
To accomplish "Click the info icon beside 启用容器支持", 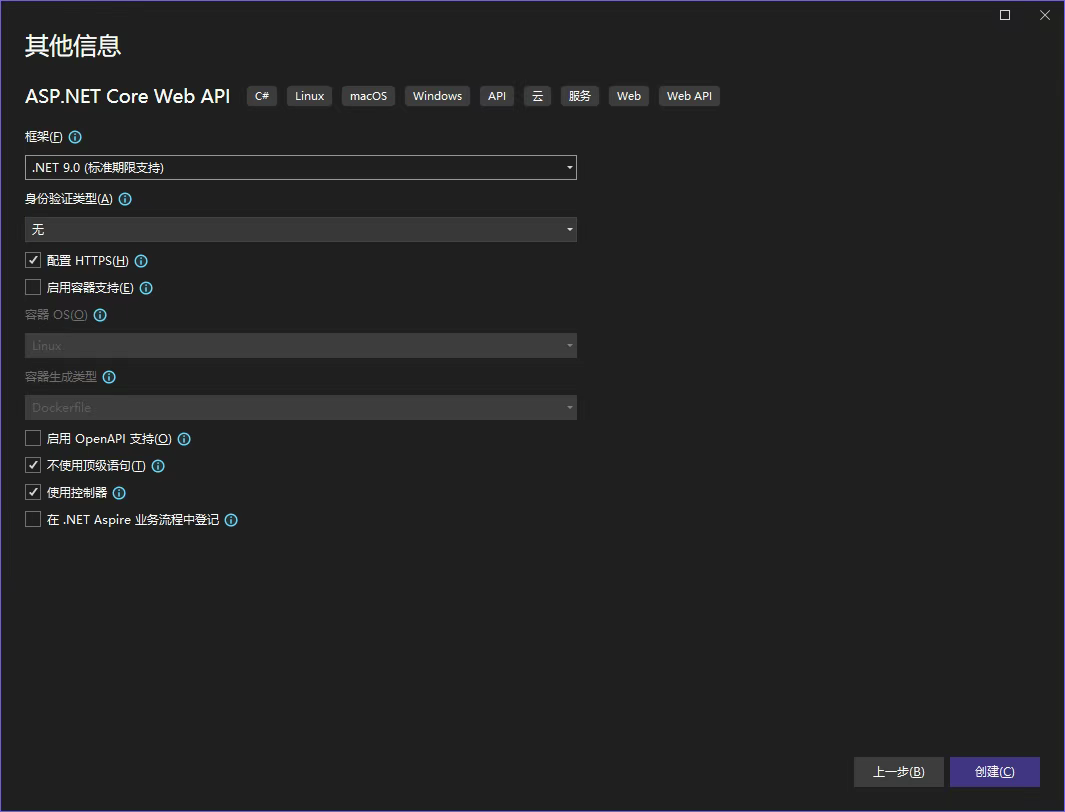I will 146,288.
